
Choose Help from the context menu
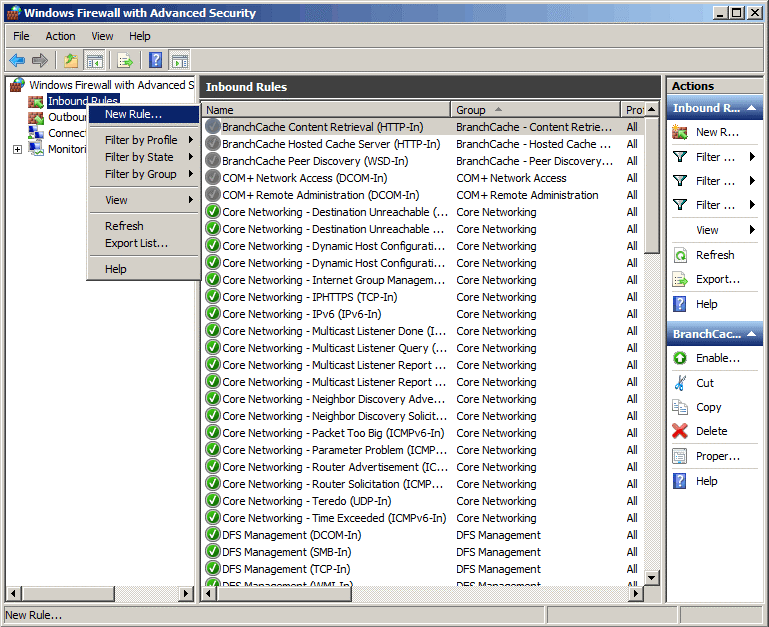tap(144, 269)
